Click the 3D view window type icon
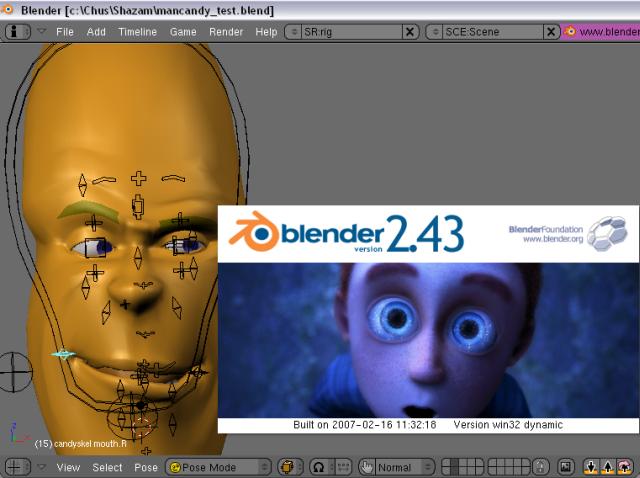The width and height of the screenshot is (640, 478). pos(18,467)
